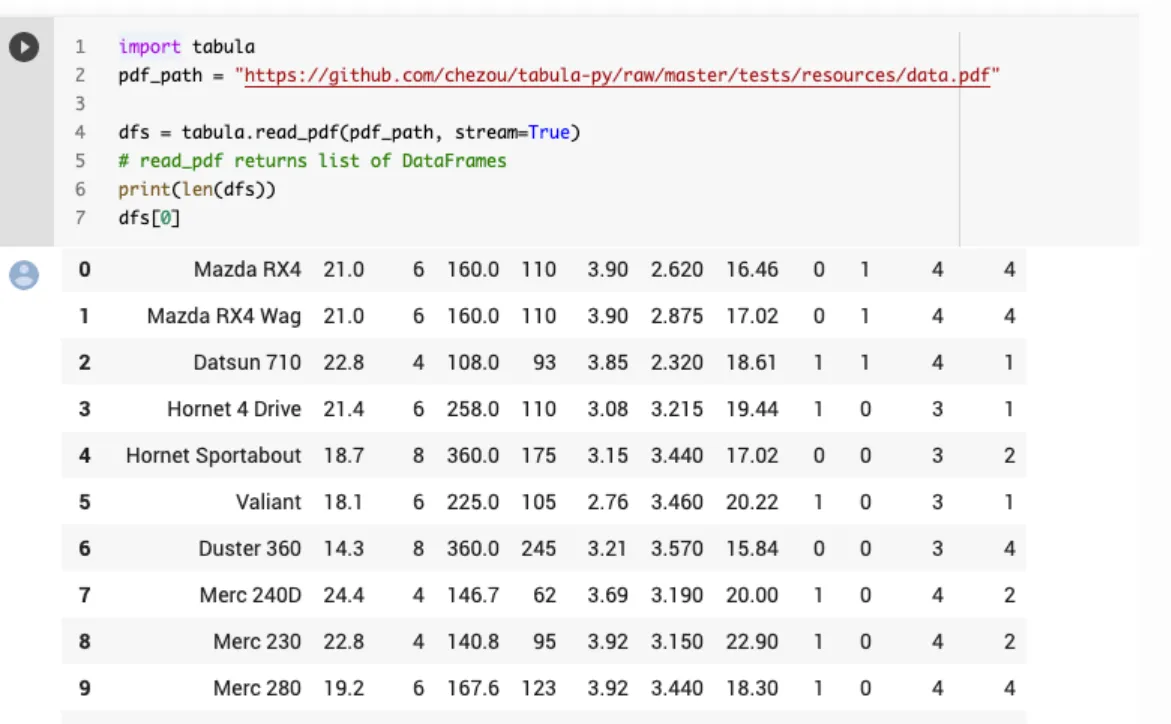Image resolution: width=1171 pixels, height=724 pixels.
Task: Click value 3.85 in Datsun 710 row
Action: pos(607,362)
